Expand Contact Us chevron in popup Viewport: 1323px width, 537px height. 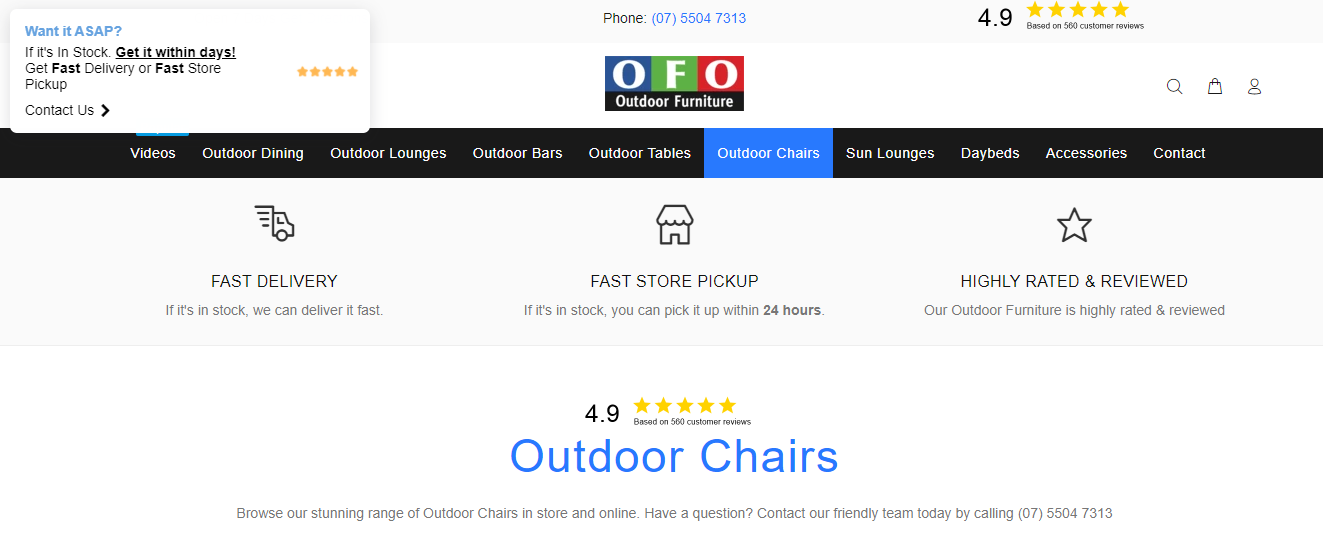[x=105, y=110]
